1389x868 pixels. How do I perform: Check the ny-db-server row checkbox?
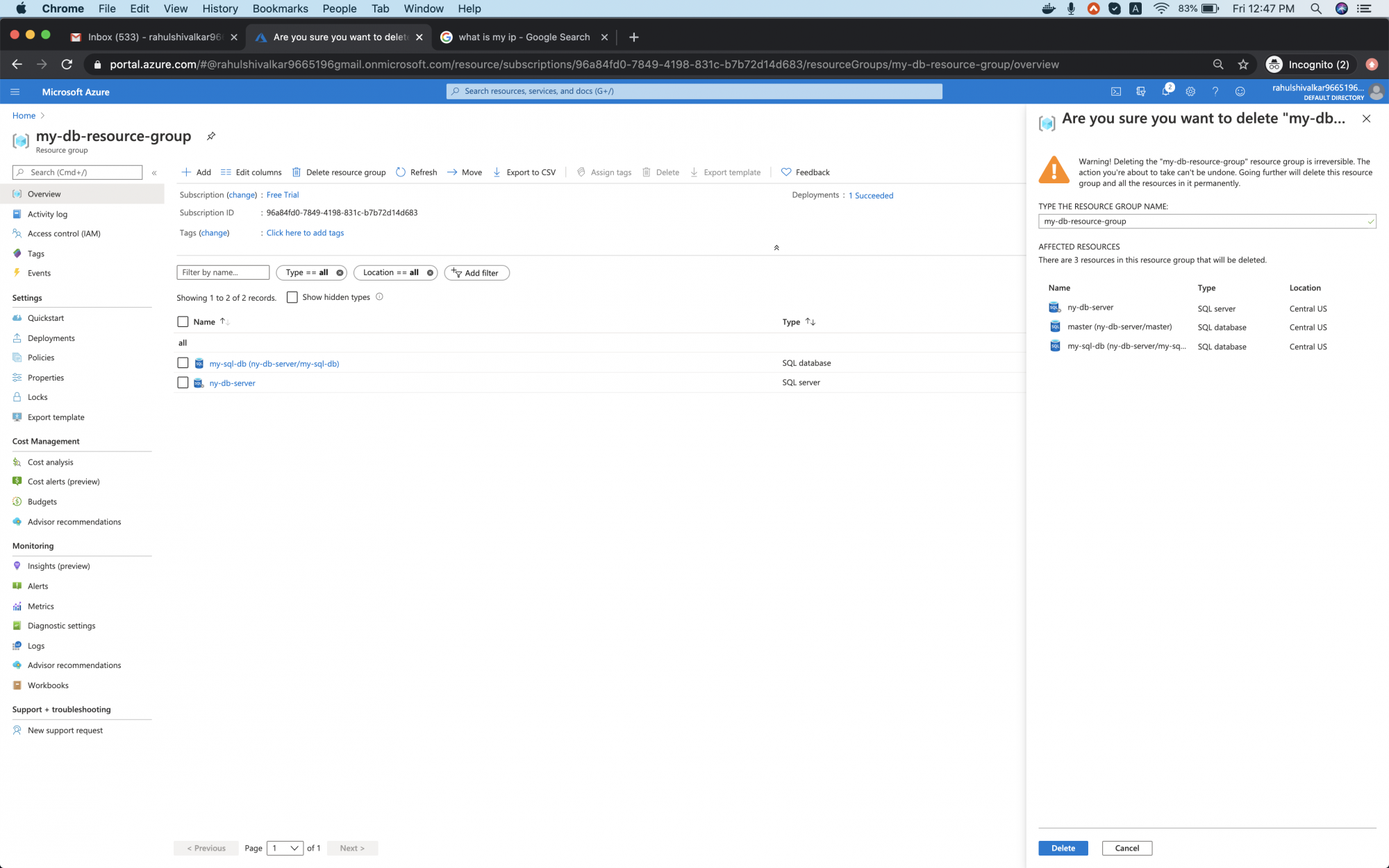click(183, 383)
